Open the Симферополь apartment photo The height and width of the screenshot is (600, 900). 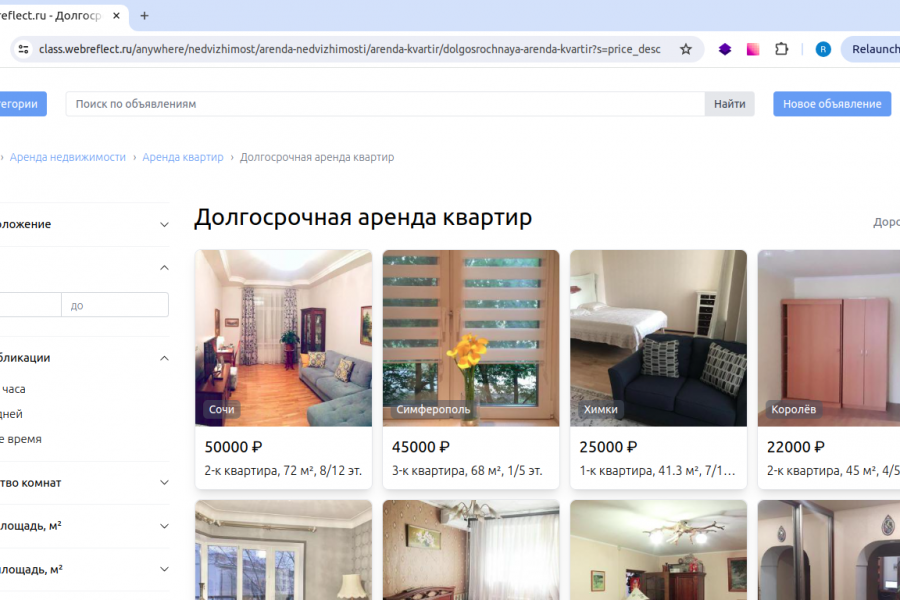click(x=471, y=338)
